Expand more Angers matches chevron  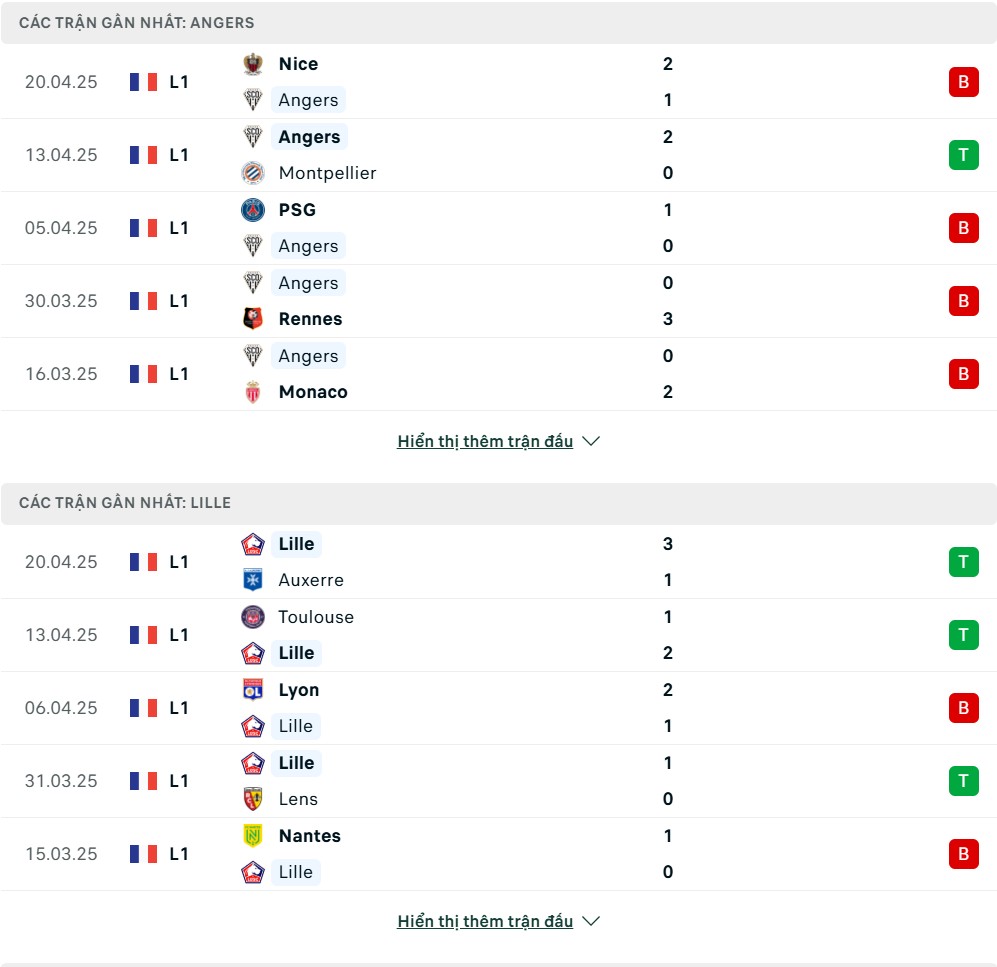591,441
